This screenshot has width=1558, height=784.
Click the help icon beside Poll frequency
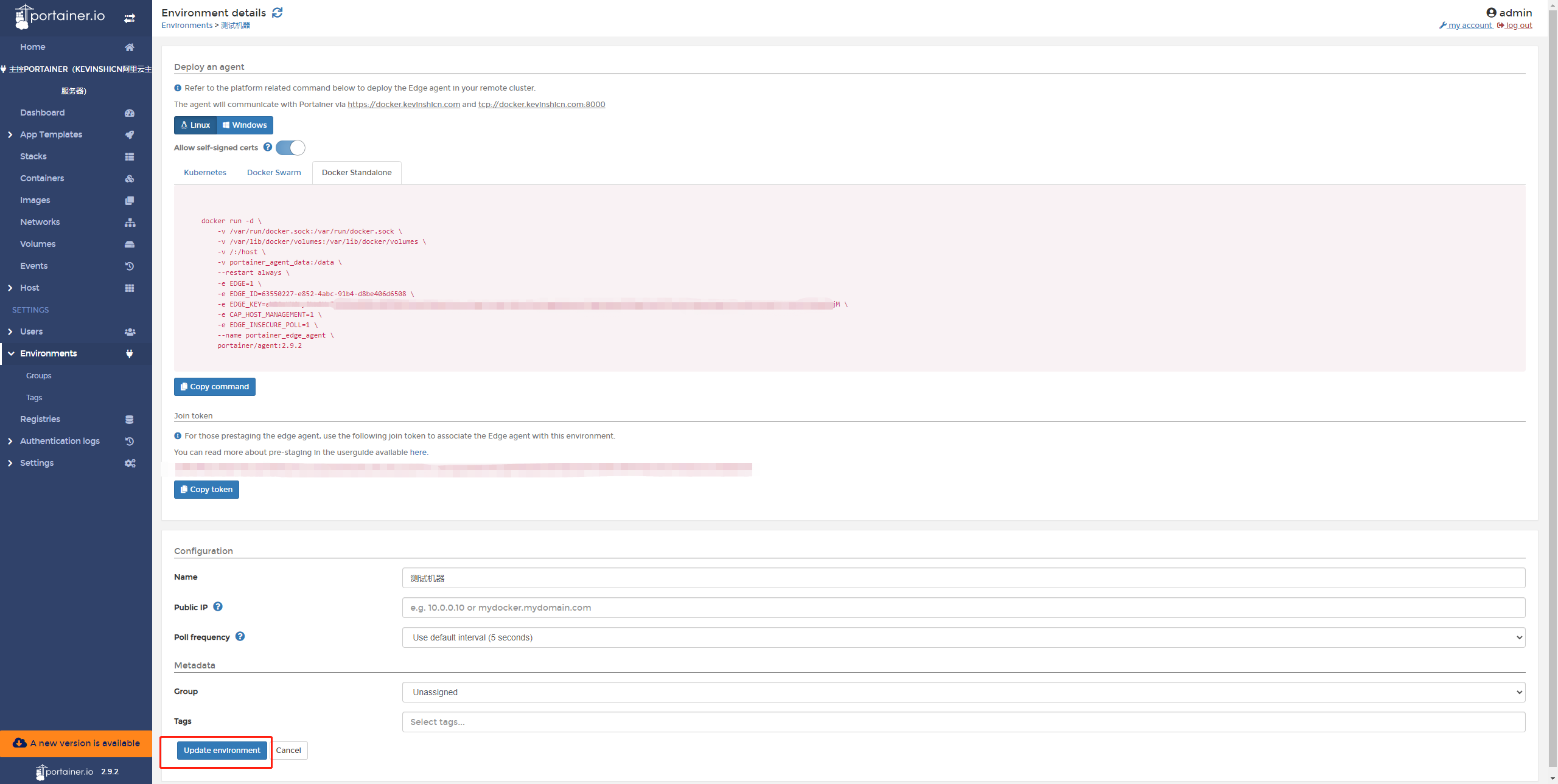click(x=240, y=636)
